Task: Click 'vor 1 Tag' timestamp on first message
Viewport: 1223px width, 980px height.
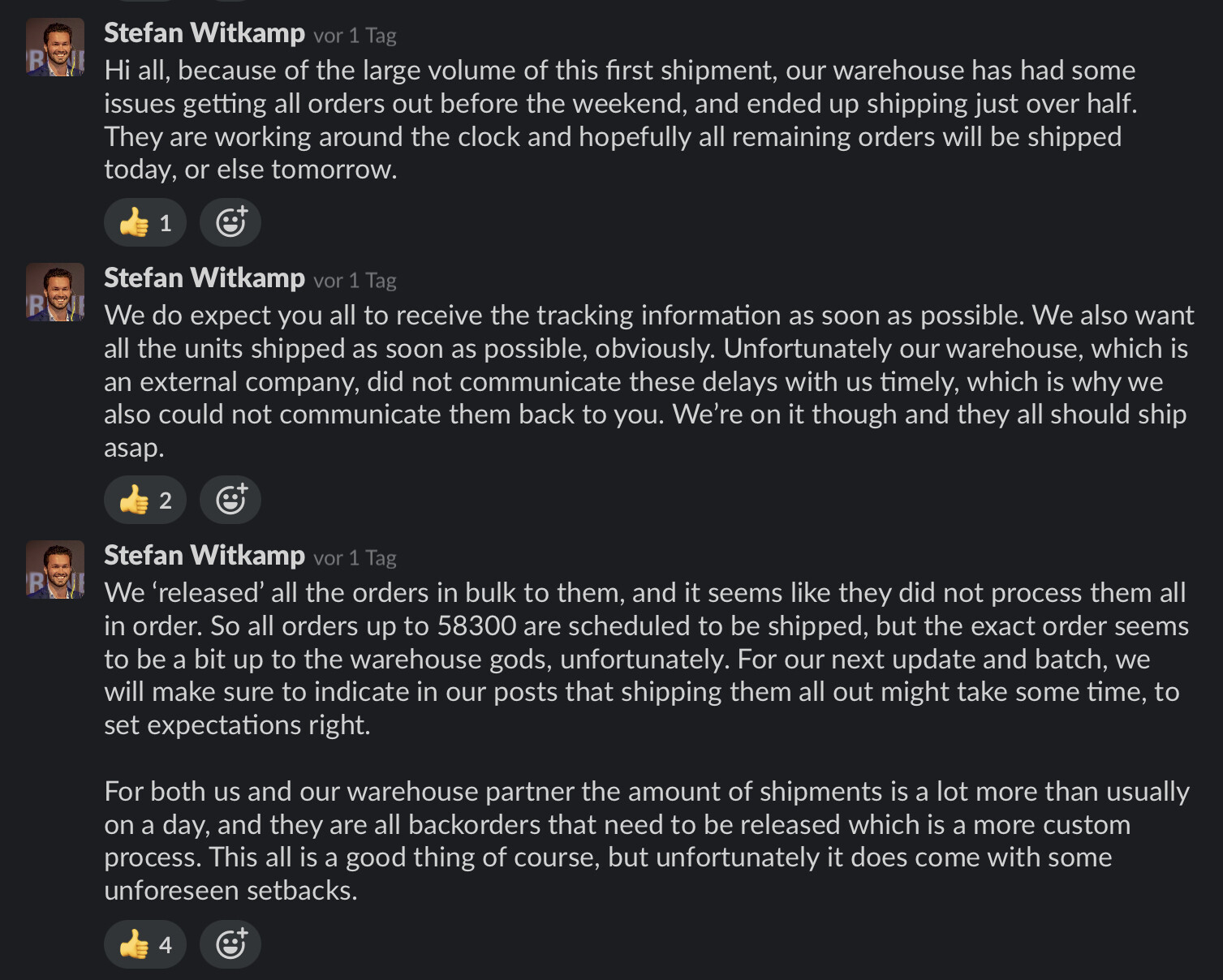Action: (x=355, y=36)
